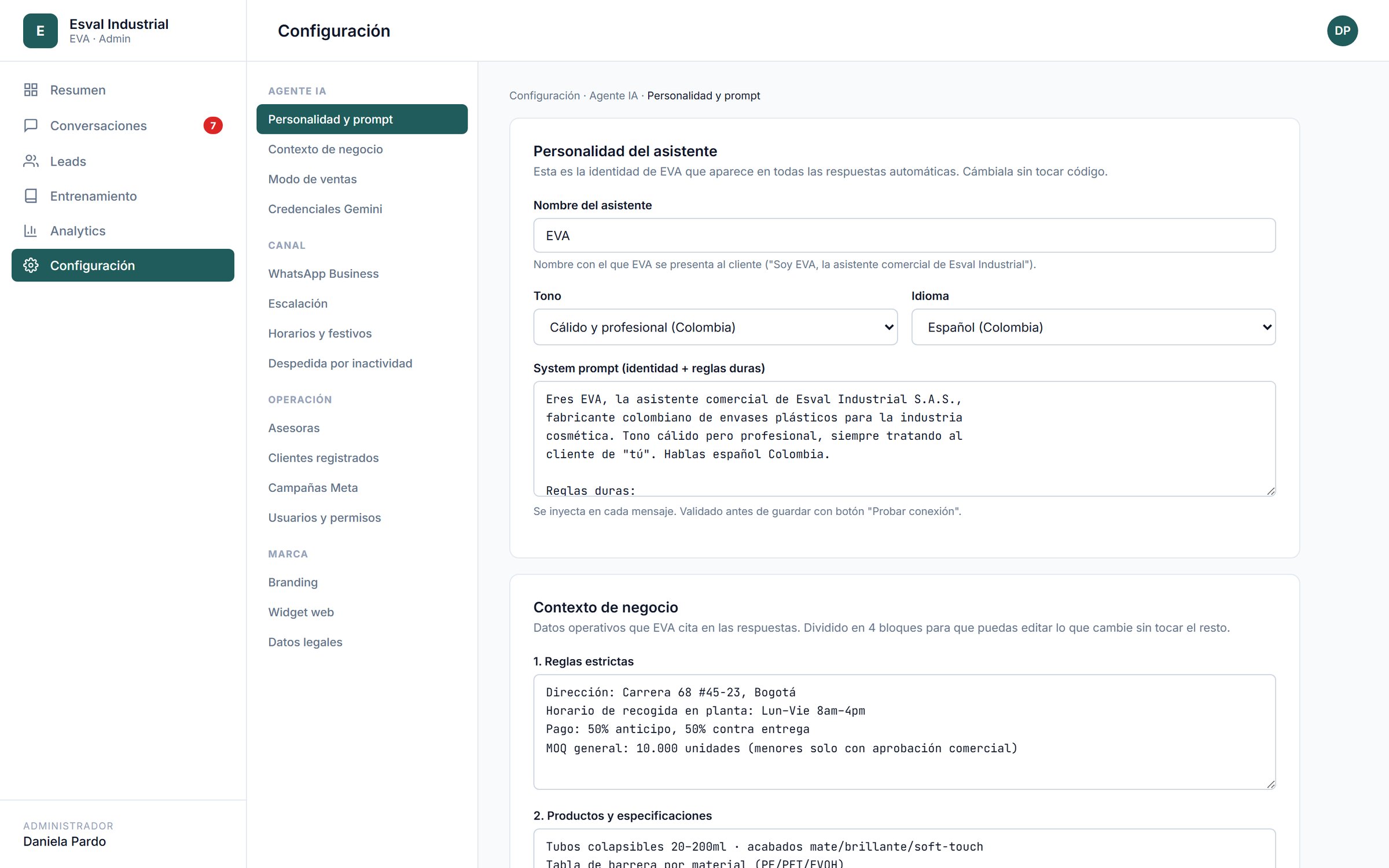Open Datos legales settings

(x=362, y=642)
